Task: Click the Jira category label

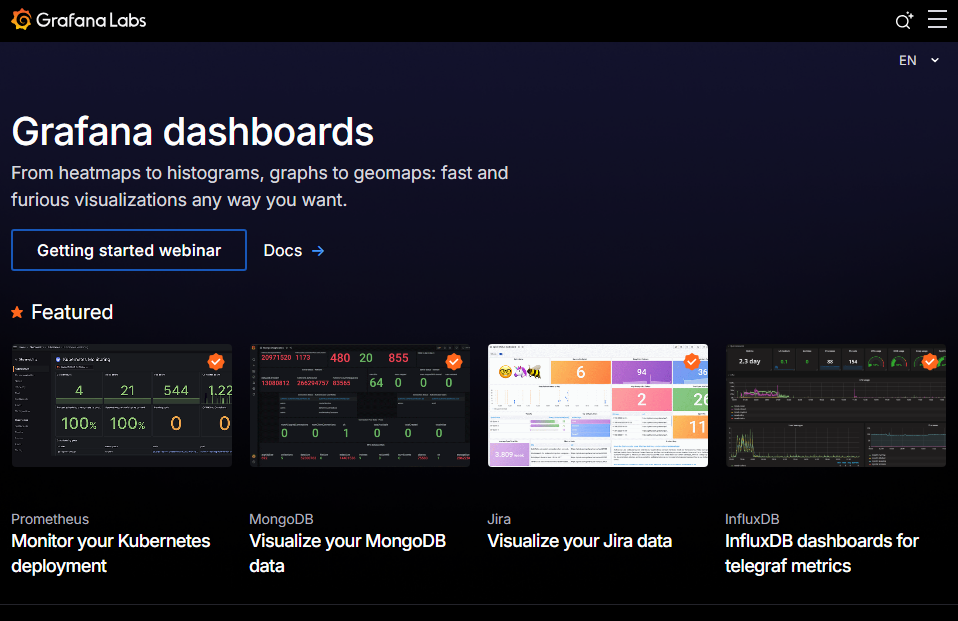Action: click(x=499, y=519)
